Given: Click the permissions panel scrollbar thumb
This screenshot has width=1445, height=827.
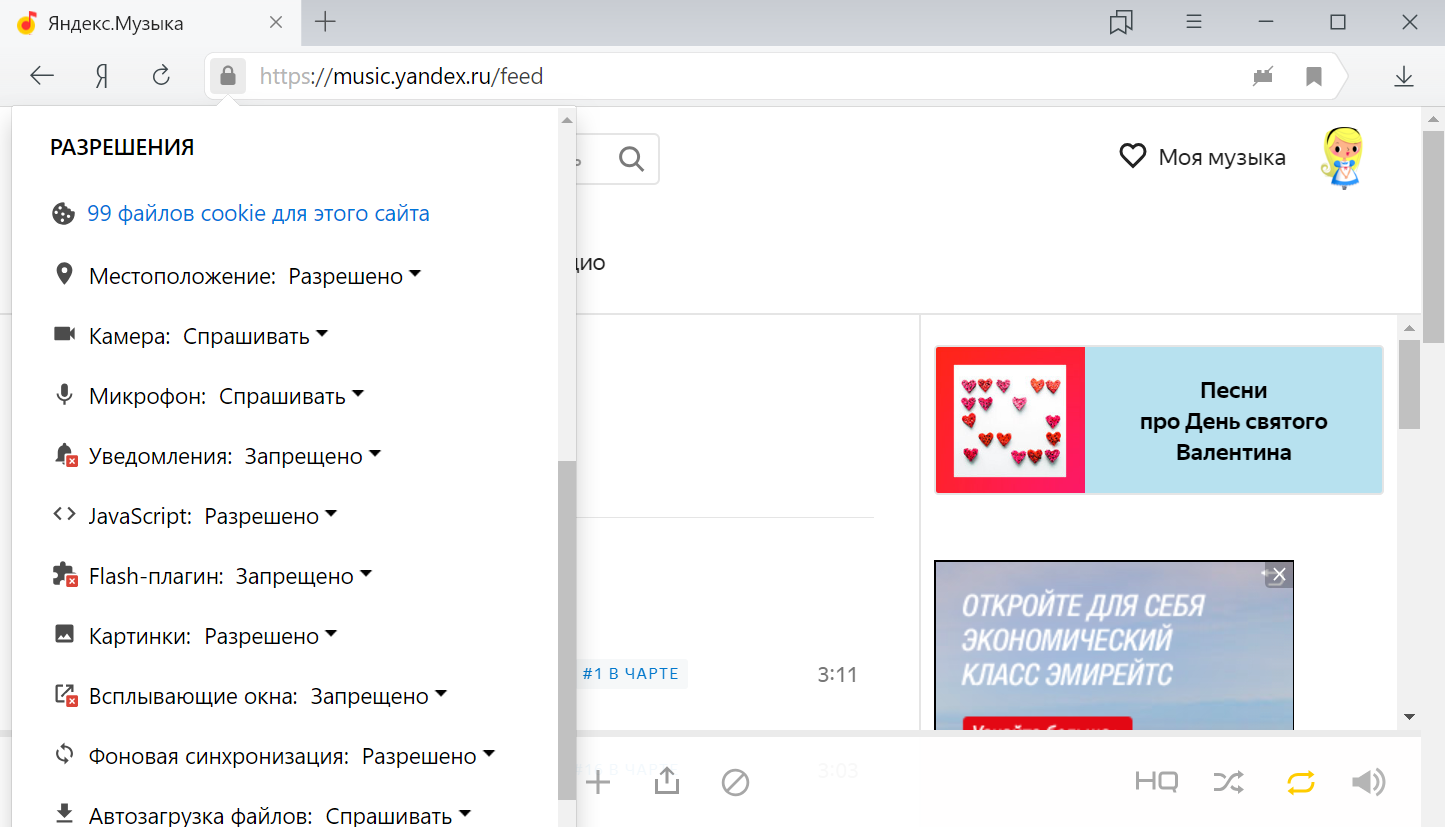Looking at the screenshot, I should tap(567, 630).
